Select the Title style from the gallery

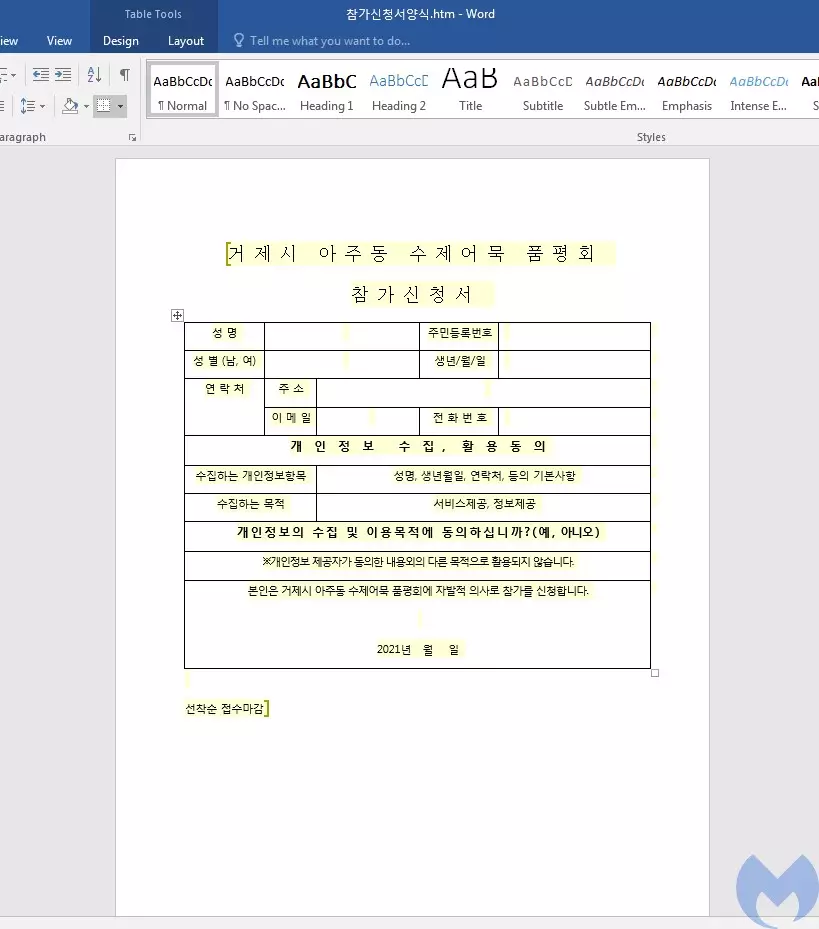[469, 90]
